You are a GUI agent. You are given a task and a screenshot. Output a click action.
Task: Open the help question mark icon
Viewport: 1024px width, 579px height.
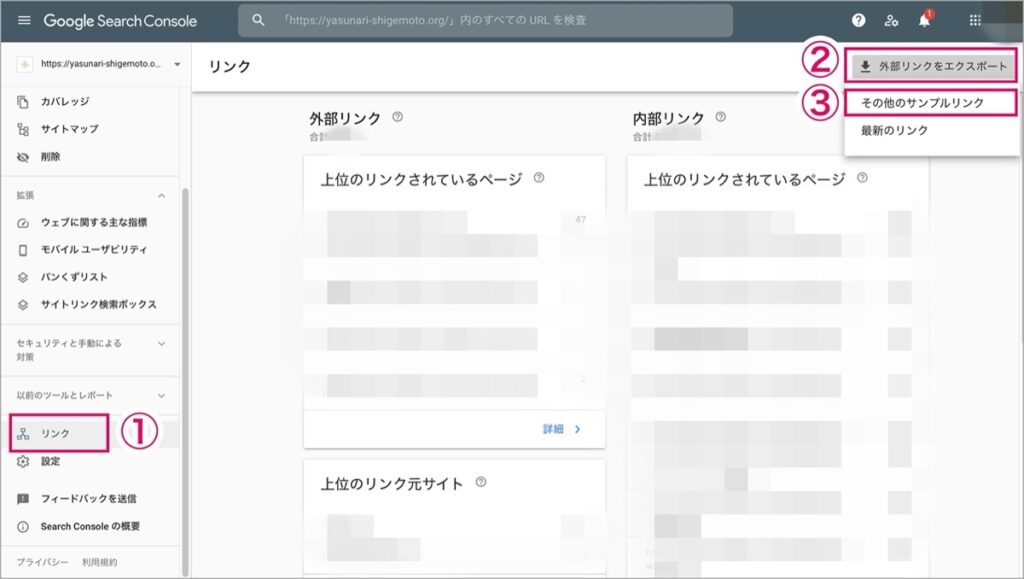(859, 20)
